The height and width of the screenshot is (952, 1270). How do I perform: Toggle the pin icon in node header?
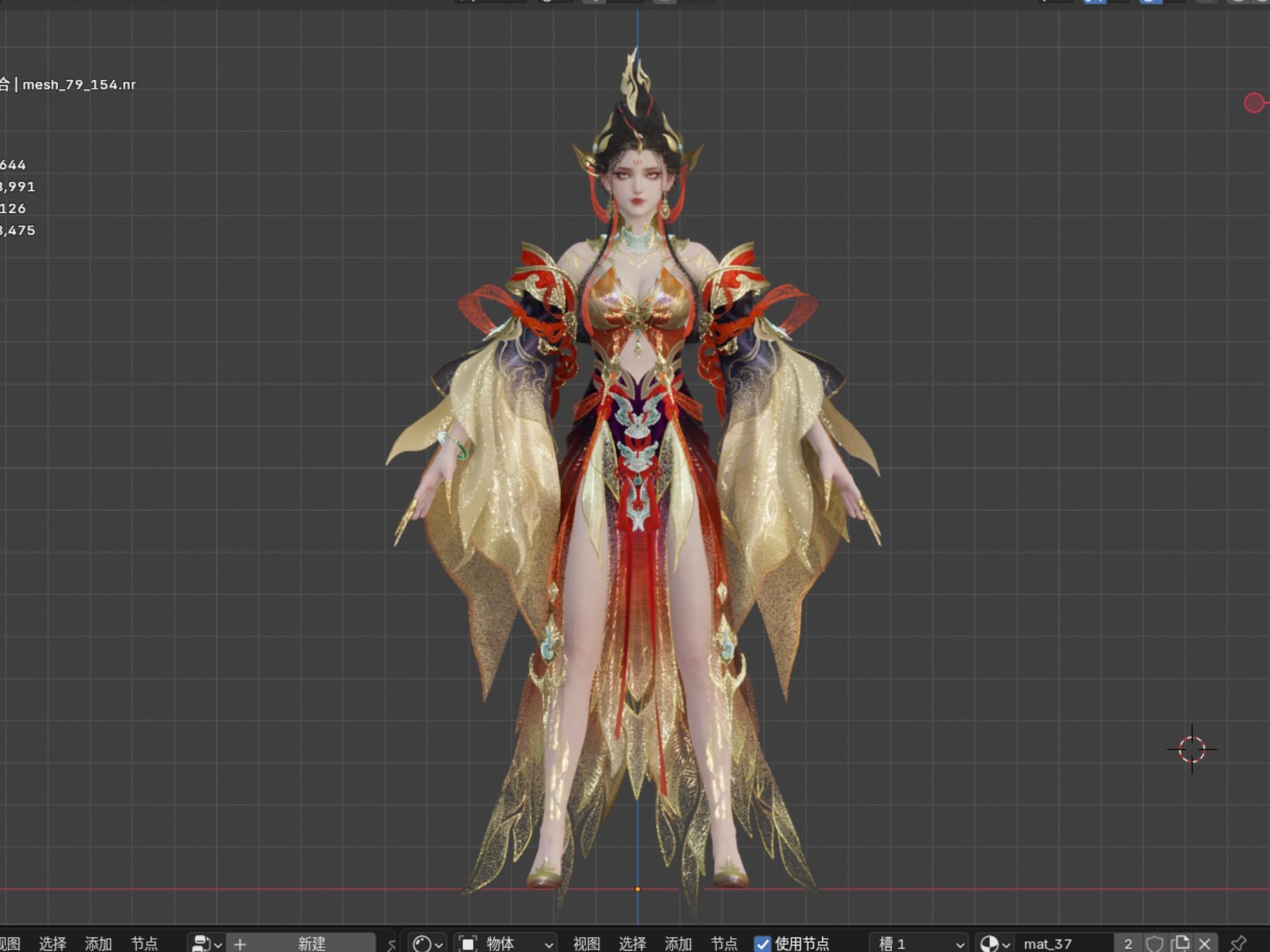pos(1238,943)
